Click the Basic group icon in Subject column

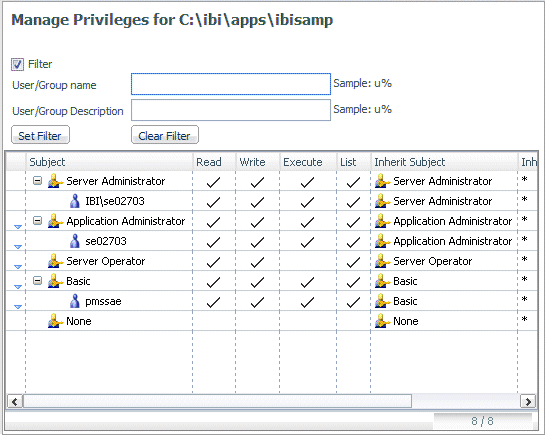click(x=55, y=281)
